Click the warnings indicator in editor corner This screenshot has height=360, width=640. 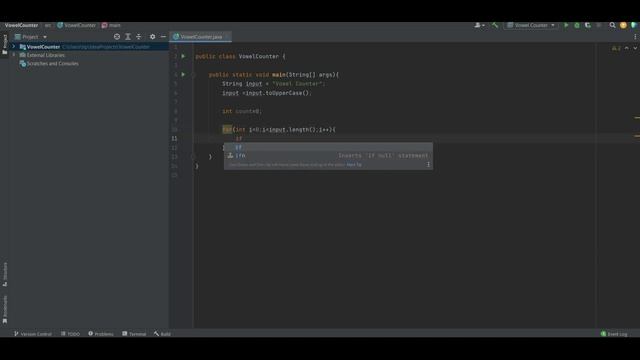(x=616, y=48)
